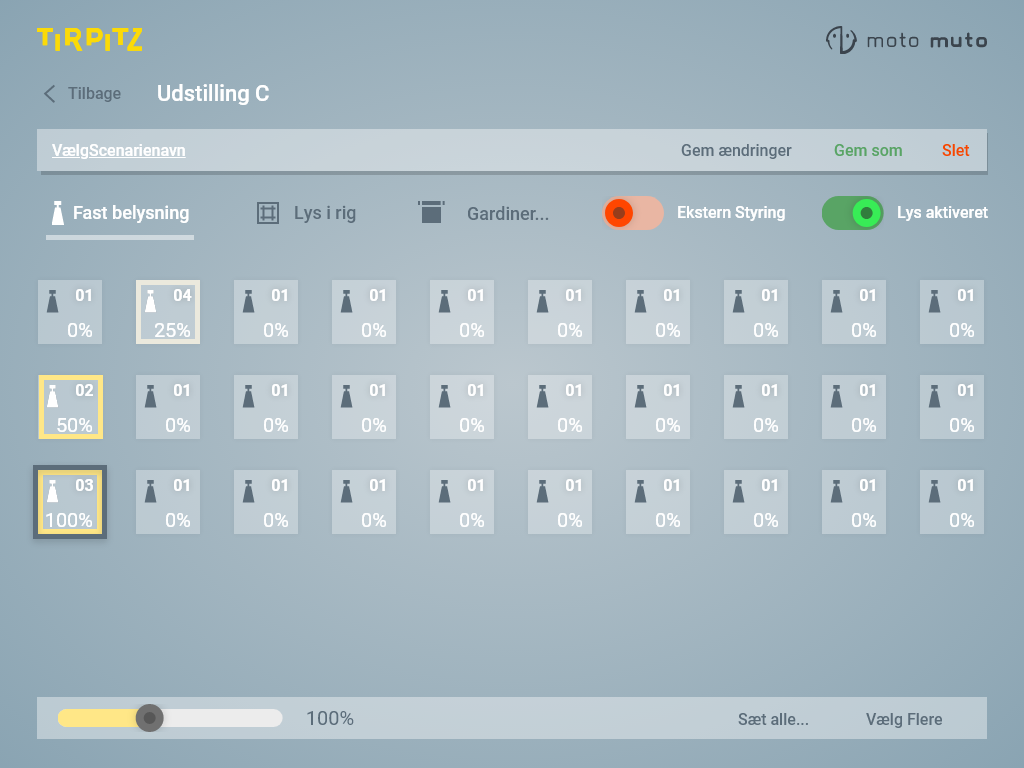This screenshot has height=768, width=1024.
Task: Switch to the Lys i rig tab
Action: [x=324, y=213]
